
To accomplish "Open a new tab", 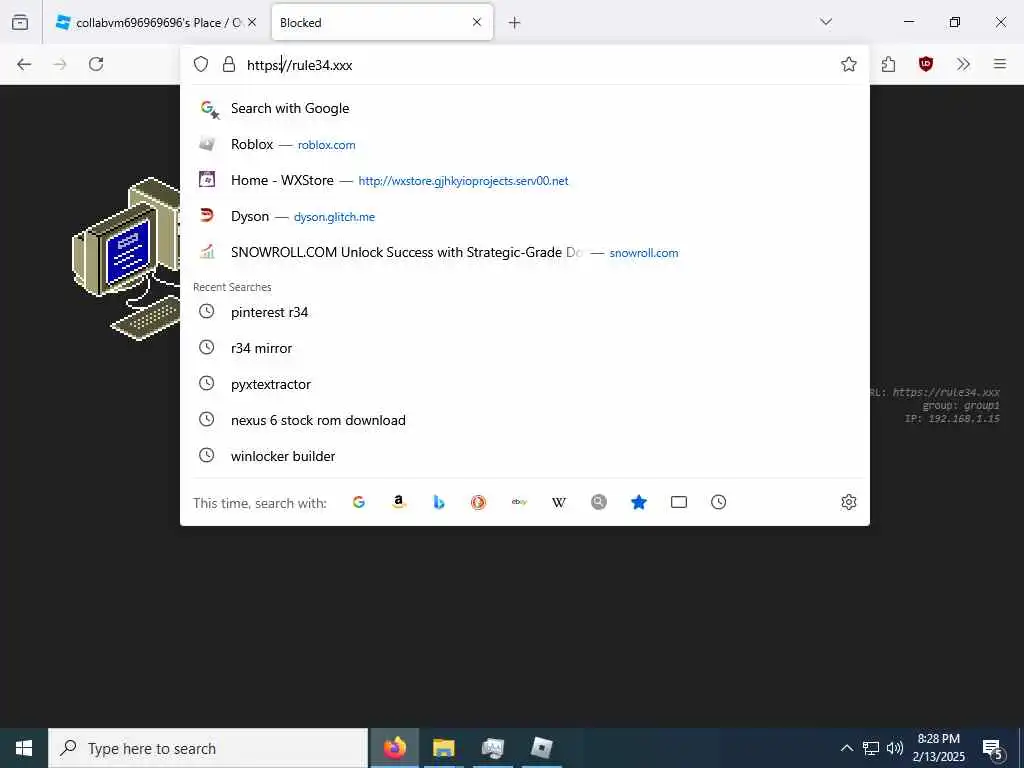I will coord(515,23).
